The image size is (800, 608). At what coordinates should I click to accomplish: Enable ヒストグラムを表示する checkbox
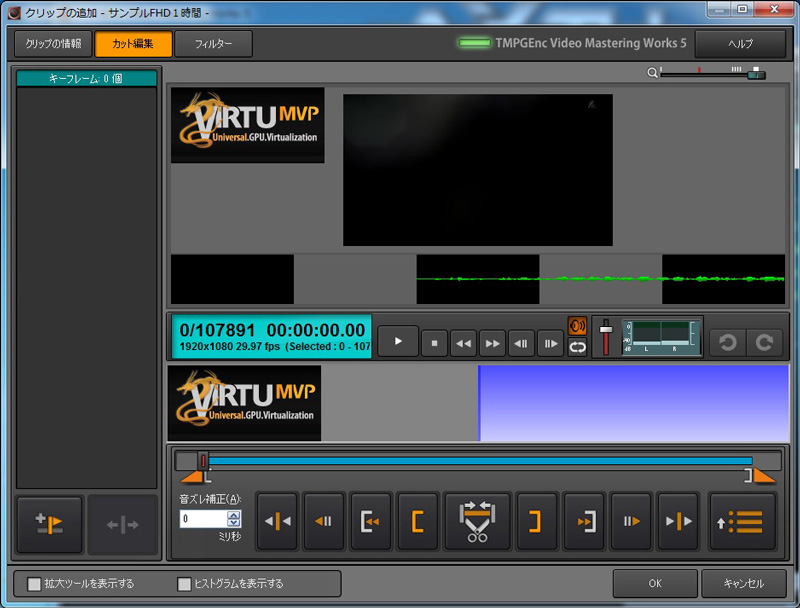[x=184, y=584]
